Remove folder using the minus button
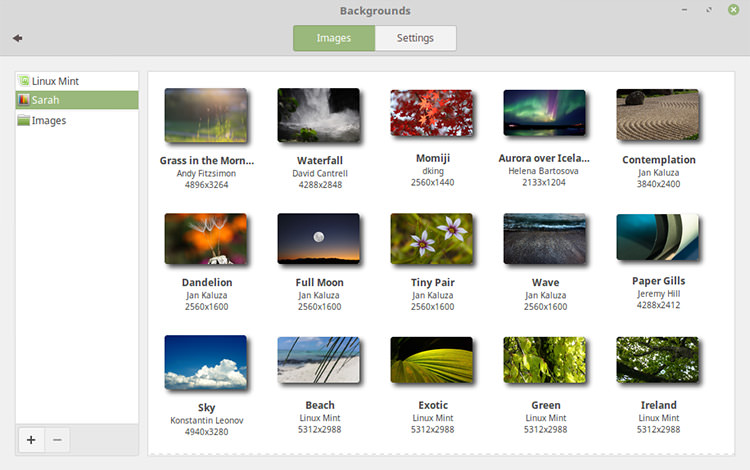The width and height of the screenshot is (750, 470). pyautogui.click(x=57, y=440)
